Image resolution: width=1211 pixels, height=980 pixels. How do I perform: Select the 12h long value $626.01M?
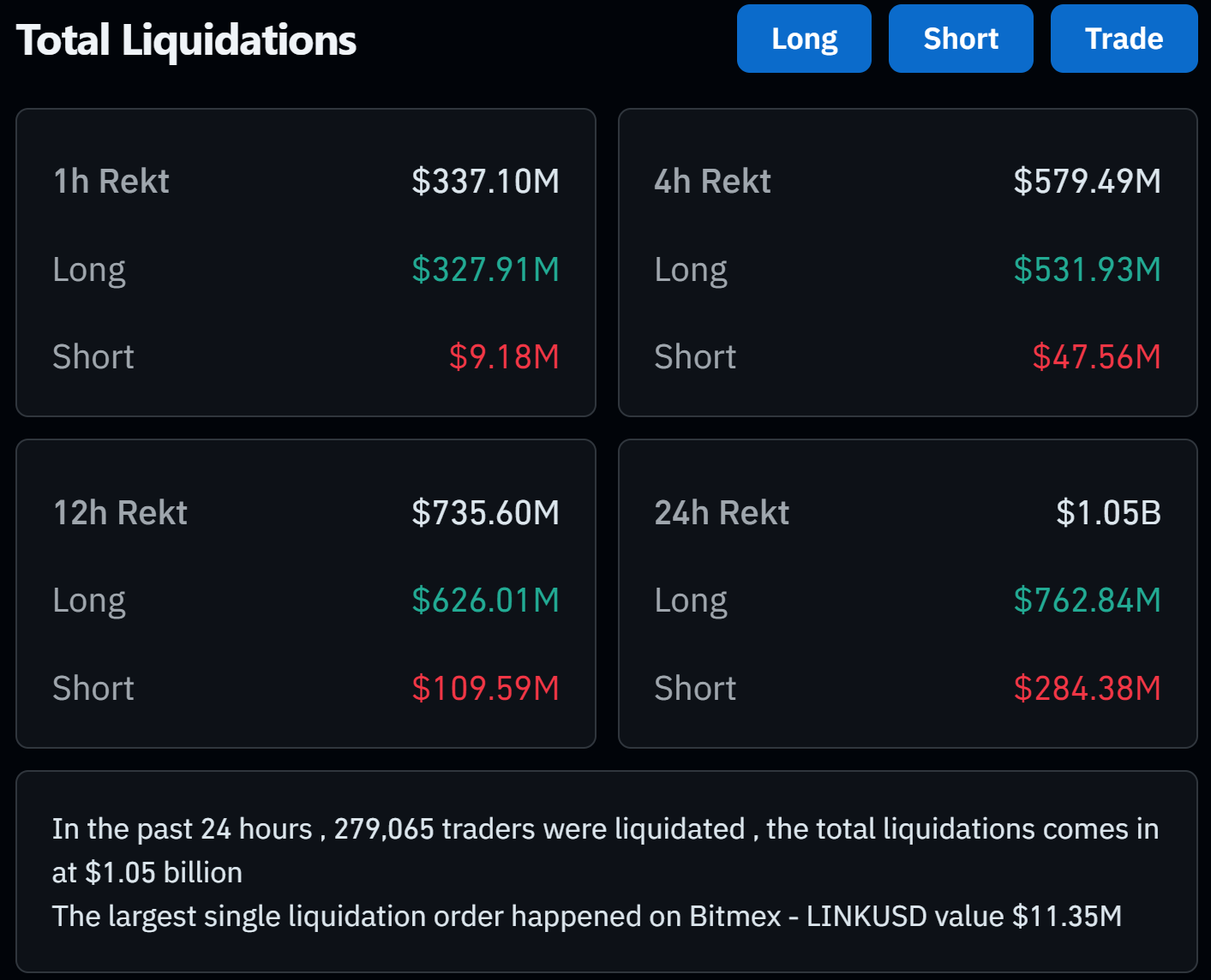pyautogui.click(x=485, y=601)
